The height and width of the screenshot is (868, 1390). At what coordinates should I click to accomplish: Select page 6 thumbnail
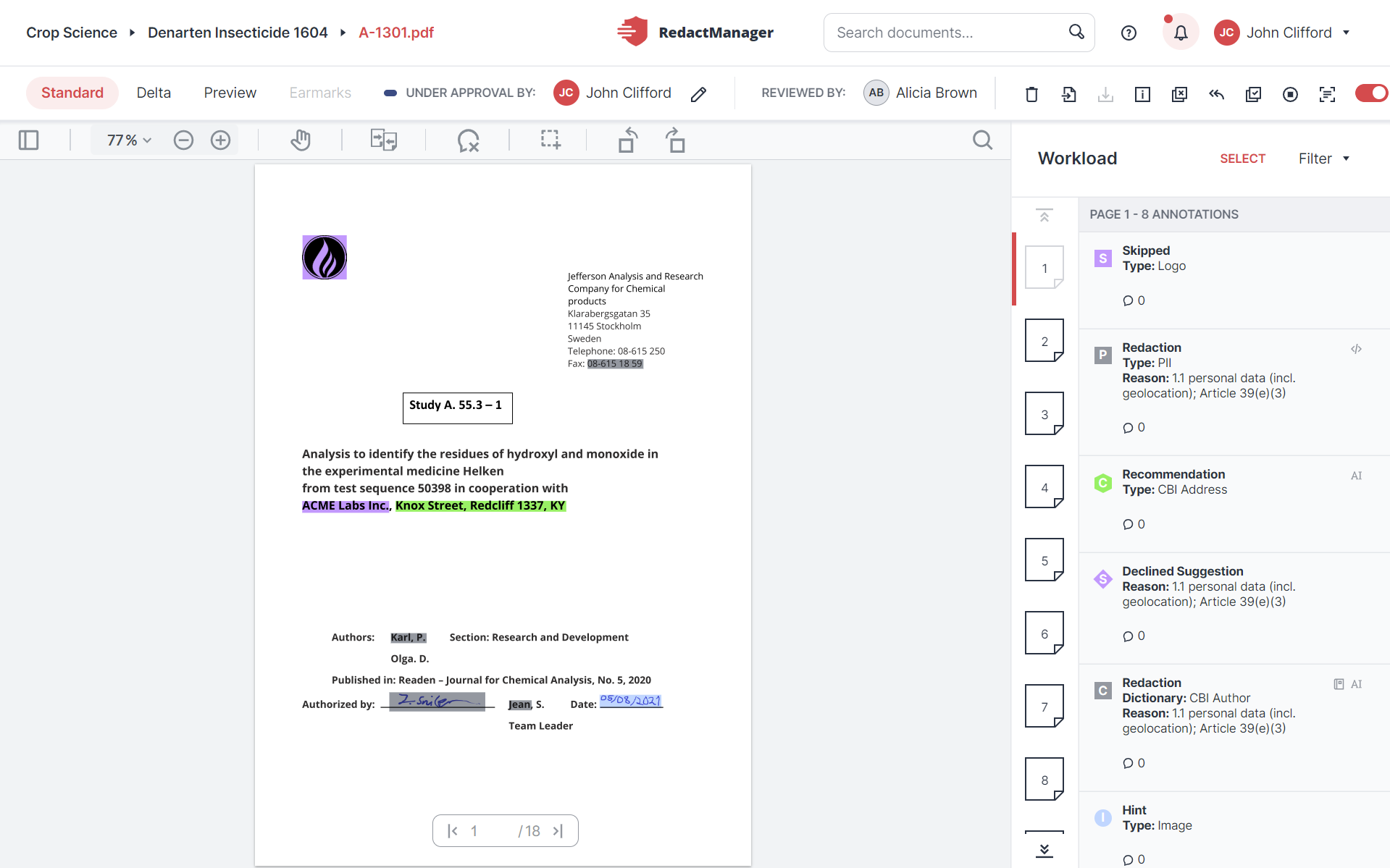click(x=1044, y=633)
